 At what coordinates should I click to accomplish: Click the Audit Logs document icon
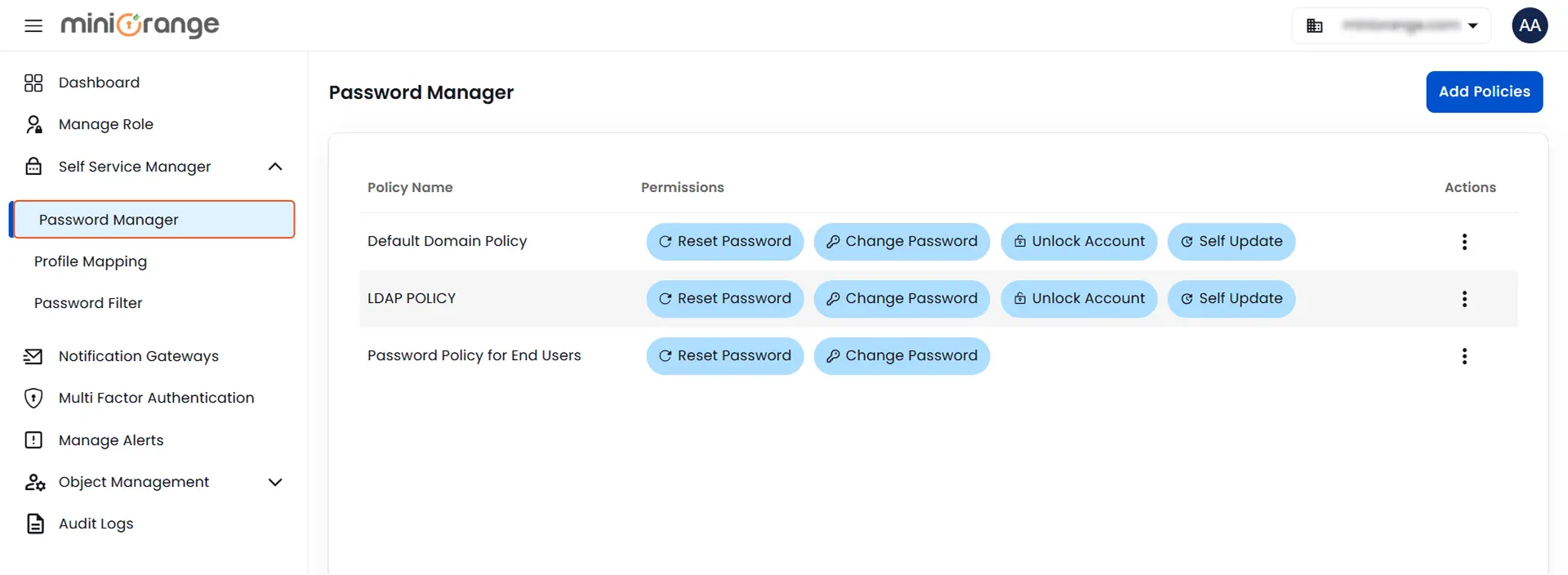tap(33, 523)
